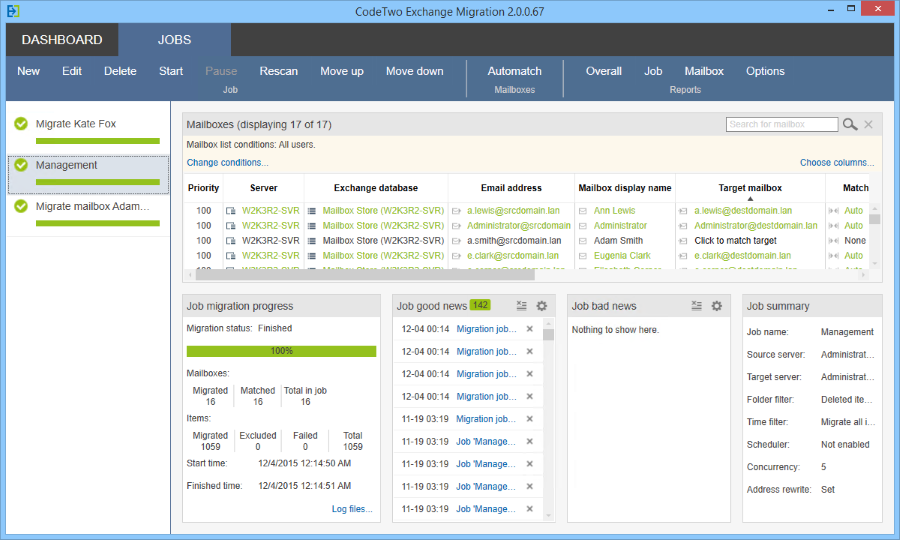Screen dimensions: 900x540
Task: Select the Migrate Kate Fox job
Action: (x=88, y=131)
